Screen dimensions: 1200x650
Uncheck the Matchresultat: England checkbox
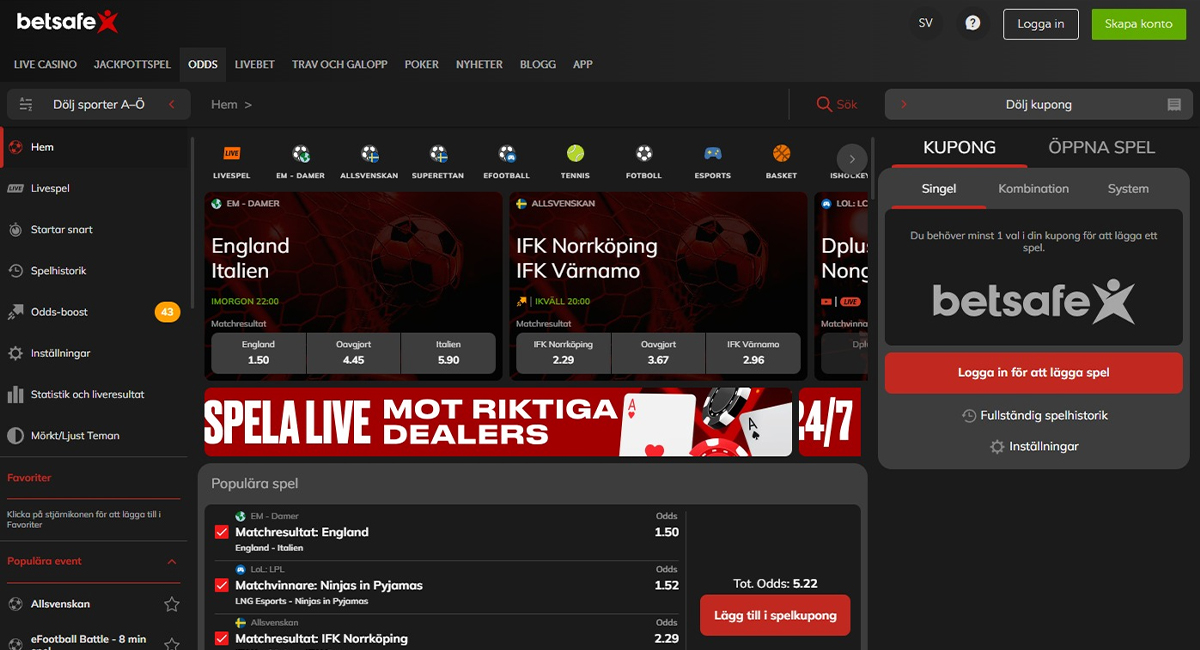[x=222, y=533]
